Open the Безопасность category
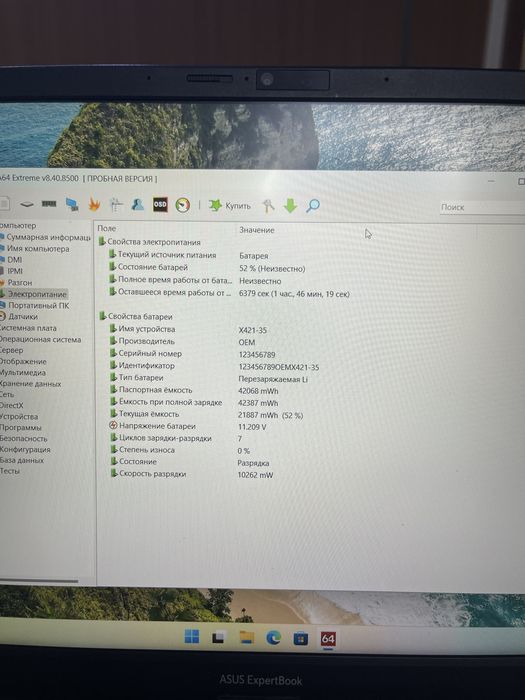 [24, 438]
